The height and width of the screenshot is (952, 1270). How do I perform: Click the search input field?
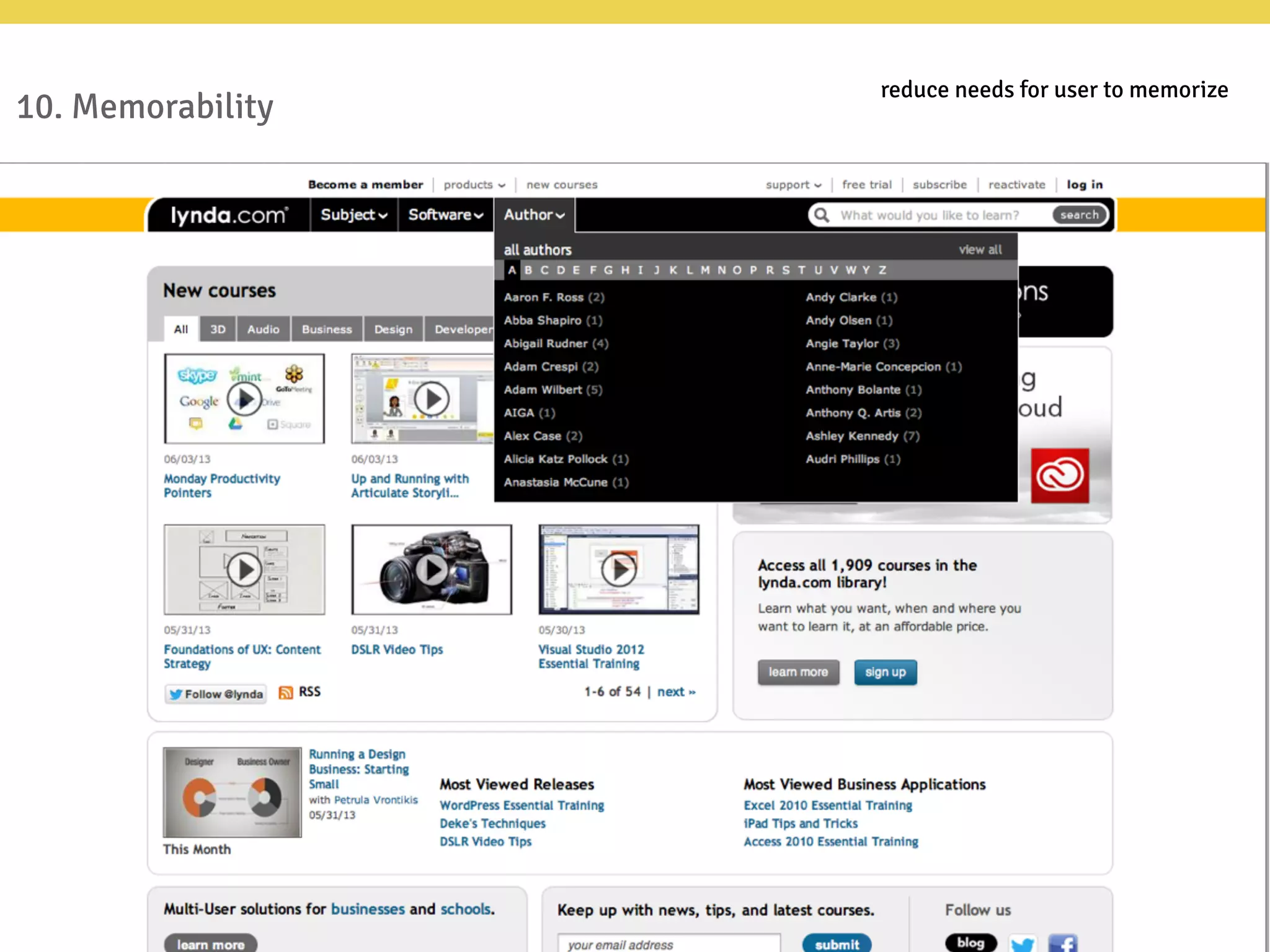943,215
